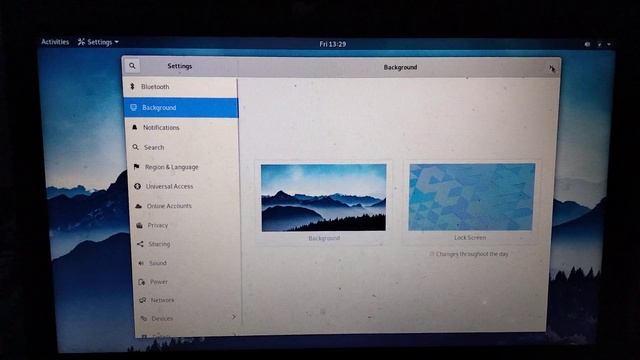Click the Universal Access icon
The height and width of the screenshot is (360, 640).
point(138,186)
